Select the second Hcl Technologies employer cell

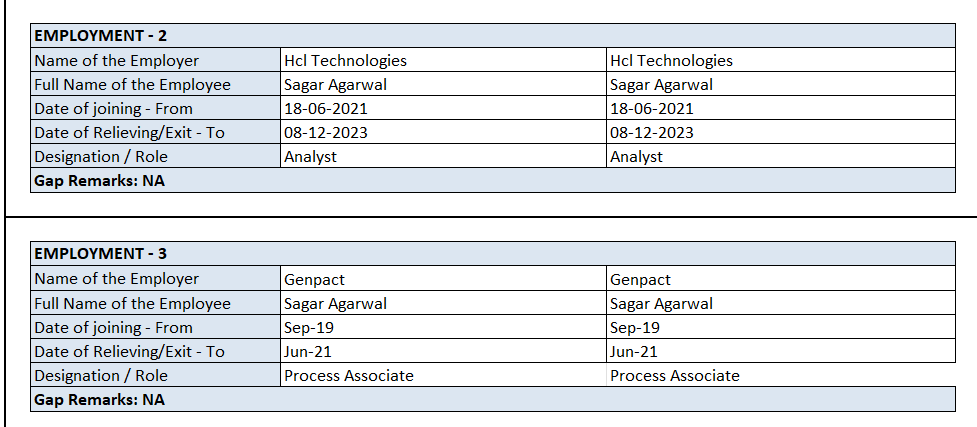click(671, 60)
